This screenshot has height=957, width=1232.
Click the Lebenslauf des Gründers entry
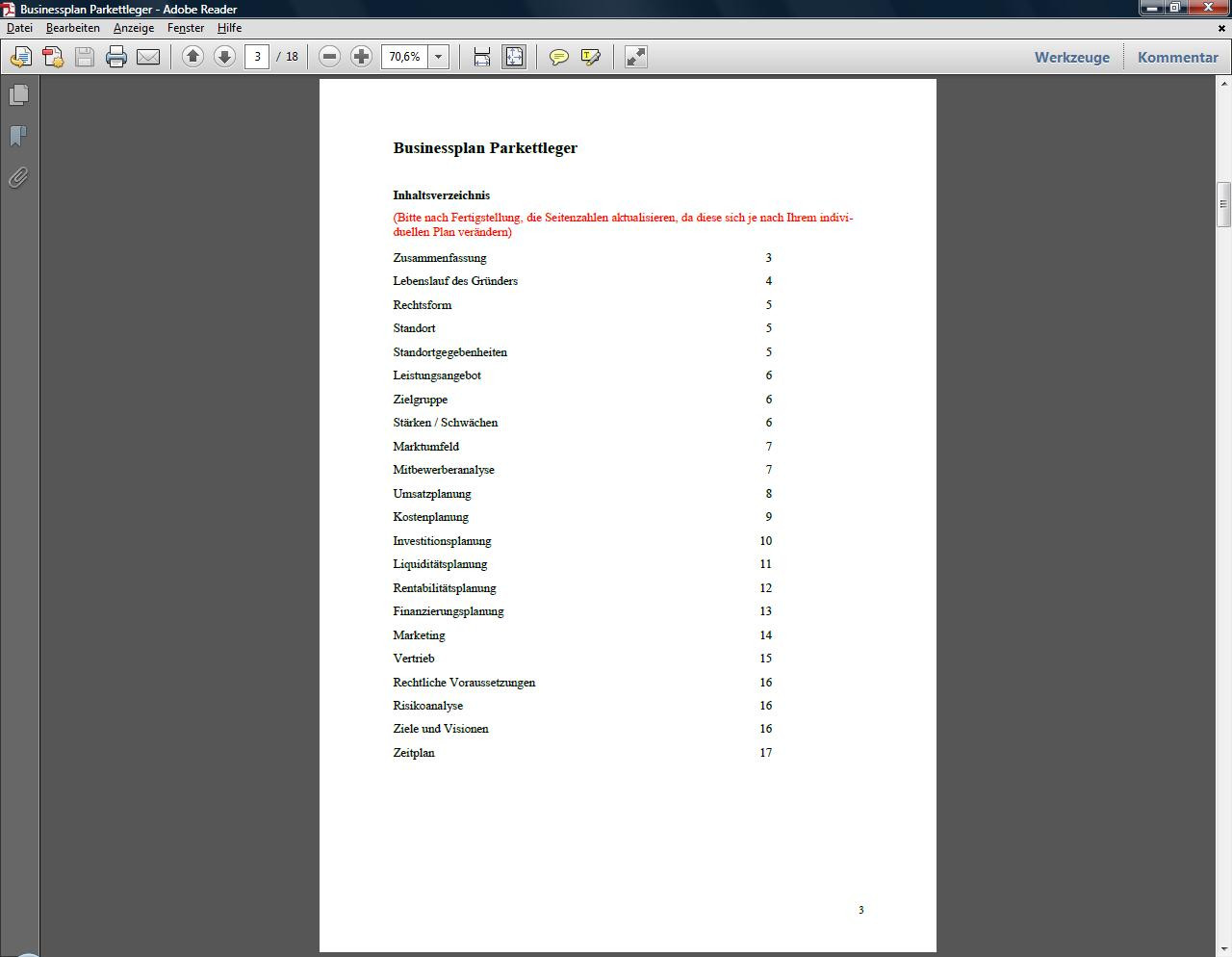(455, 281)
